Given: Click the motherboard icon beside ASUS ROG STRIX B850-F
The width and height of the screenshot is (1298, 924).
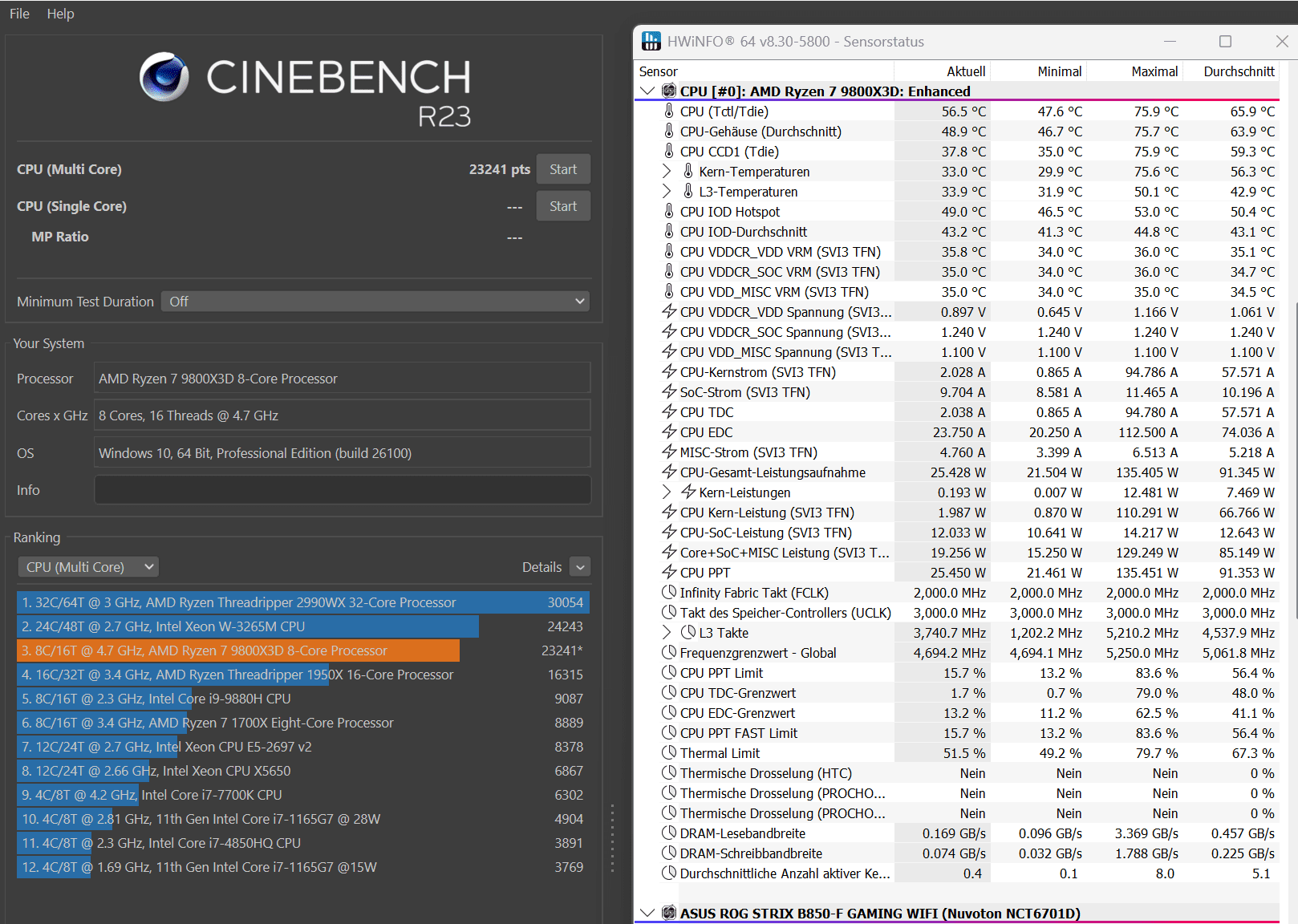Looking at the screenshot, I should [669, 913].
